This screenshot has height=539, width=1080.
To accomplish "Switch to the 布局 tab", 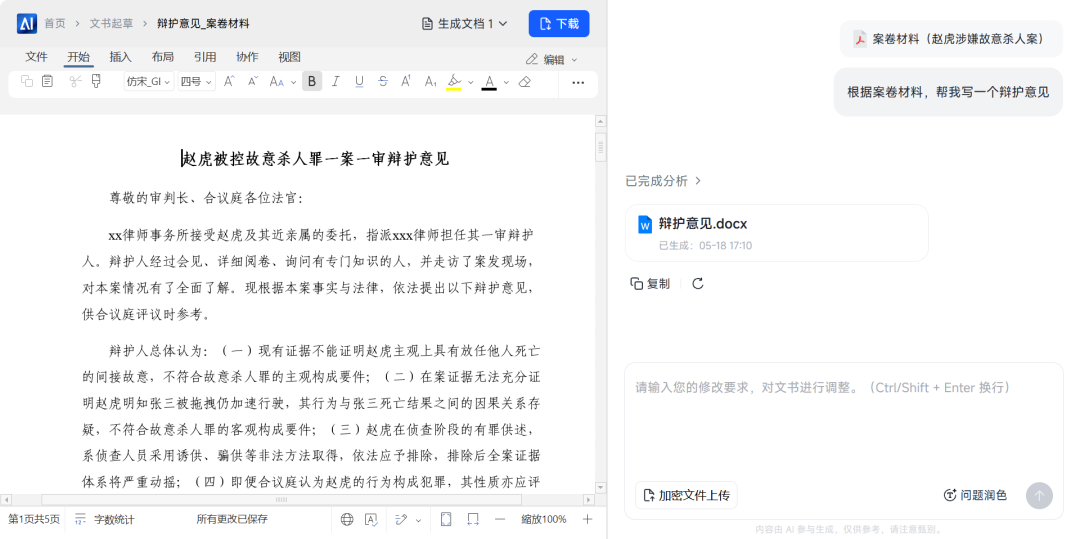I will (x=163, y=57).
